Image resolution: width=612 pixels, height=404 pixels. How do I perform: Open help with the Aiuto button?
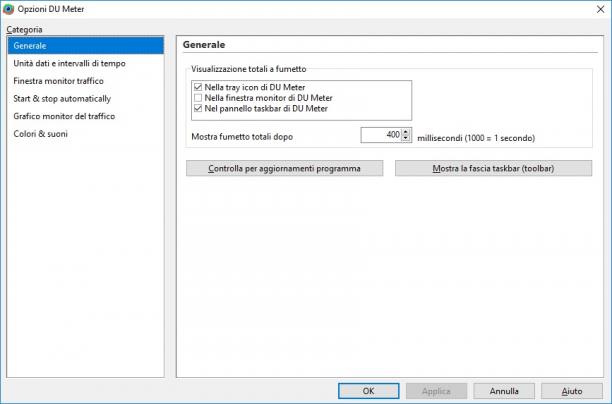coord(572,391)
